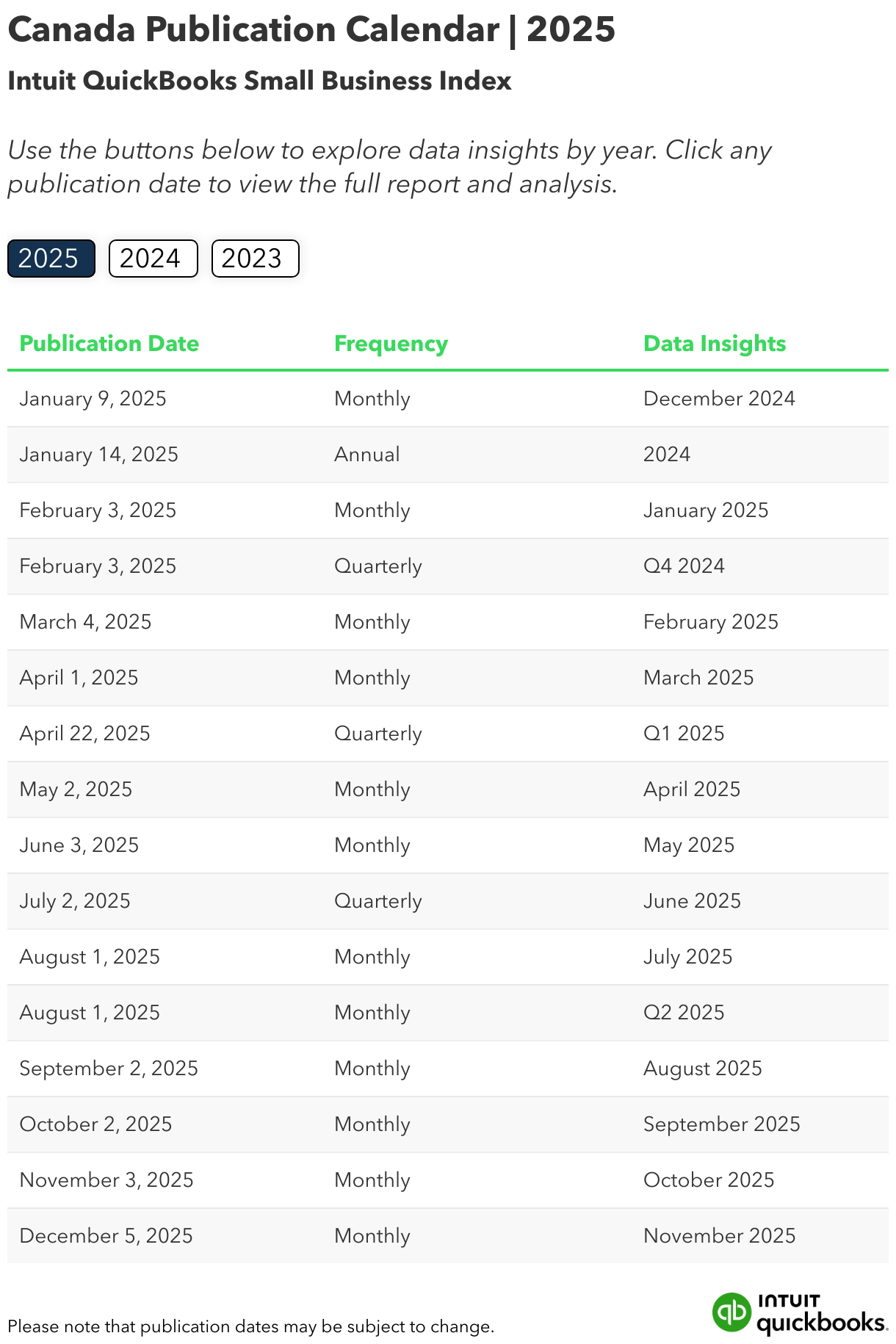The height and width of the screenshot is (1344, 896).
Task: Open the November 3, 2025 publication
Action: point(106,1179)
